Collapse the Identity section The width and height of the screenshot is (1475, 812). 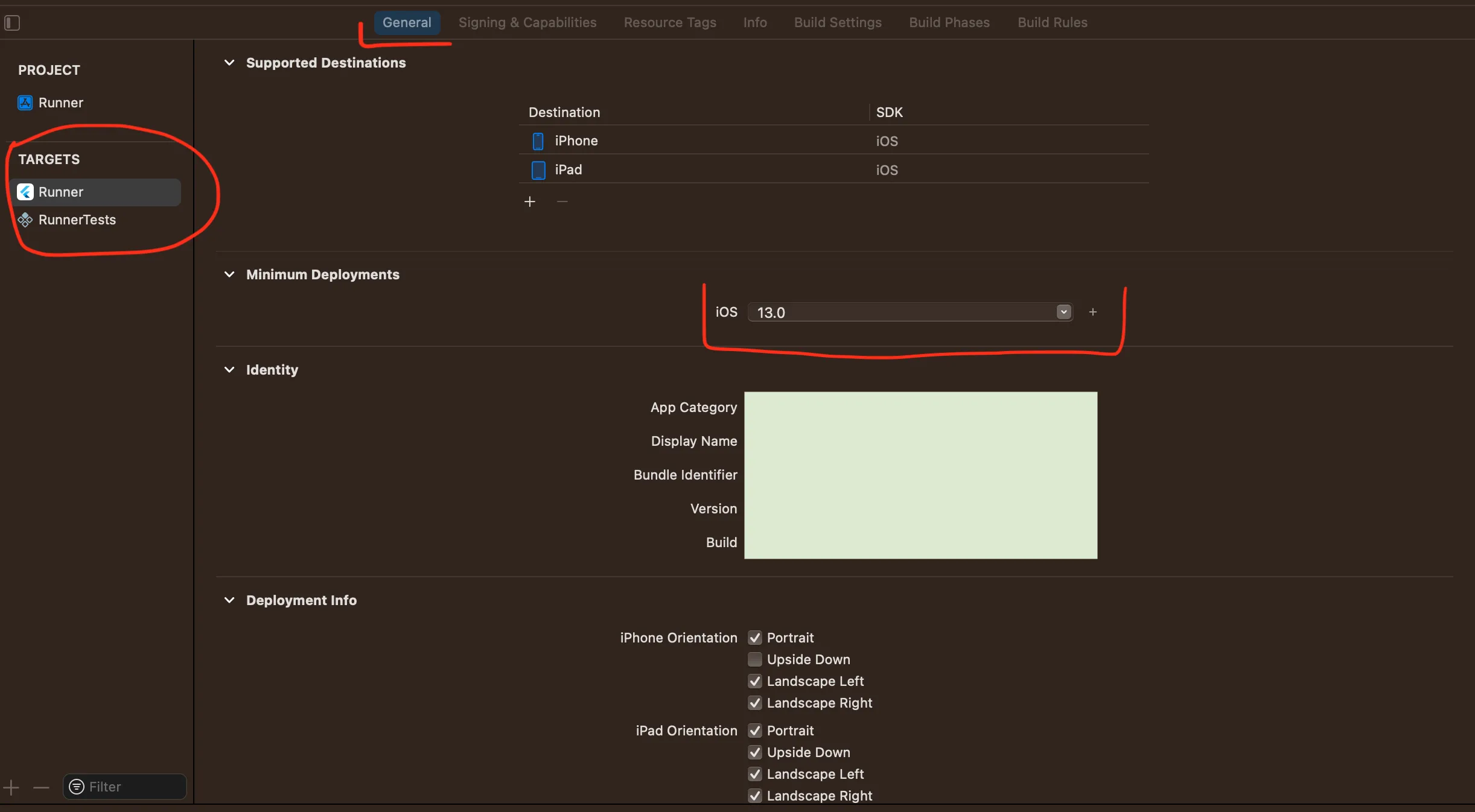click(x=229, y=370)
